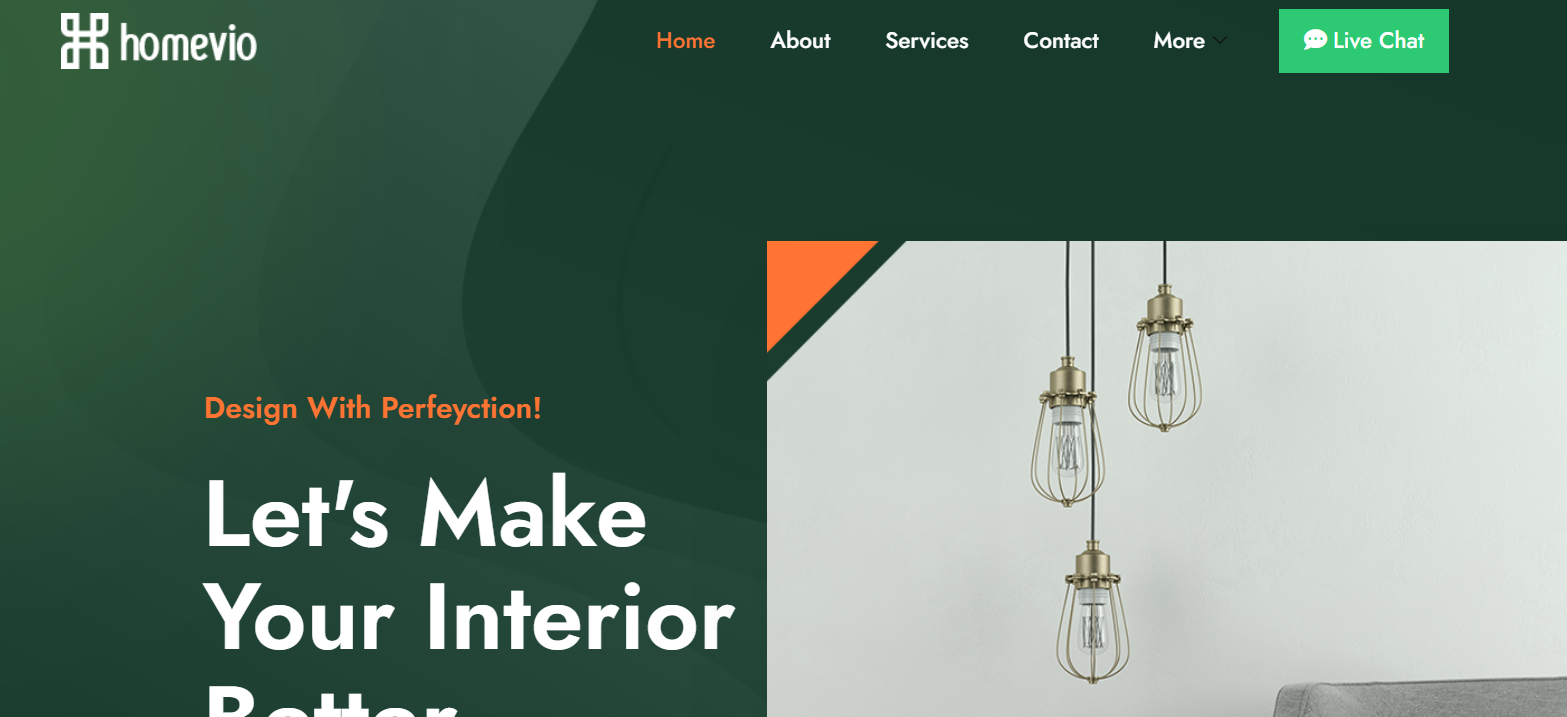Screen dimensions: 1567x717
Task: Click the homevio wordmark text
Action: point(188,43)
